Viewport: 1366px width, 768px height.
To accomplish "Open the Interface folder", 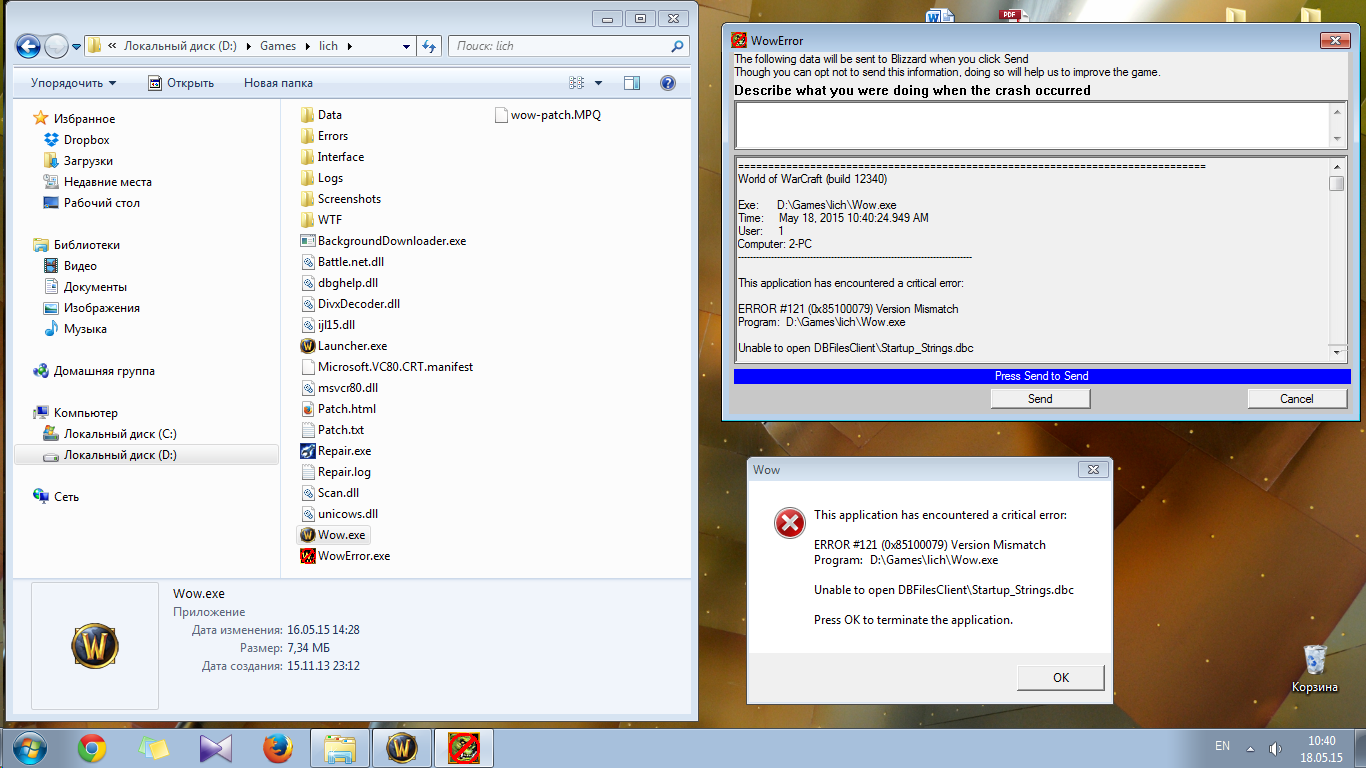I will [332, 157].
